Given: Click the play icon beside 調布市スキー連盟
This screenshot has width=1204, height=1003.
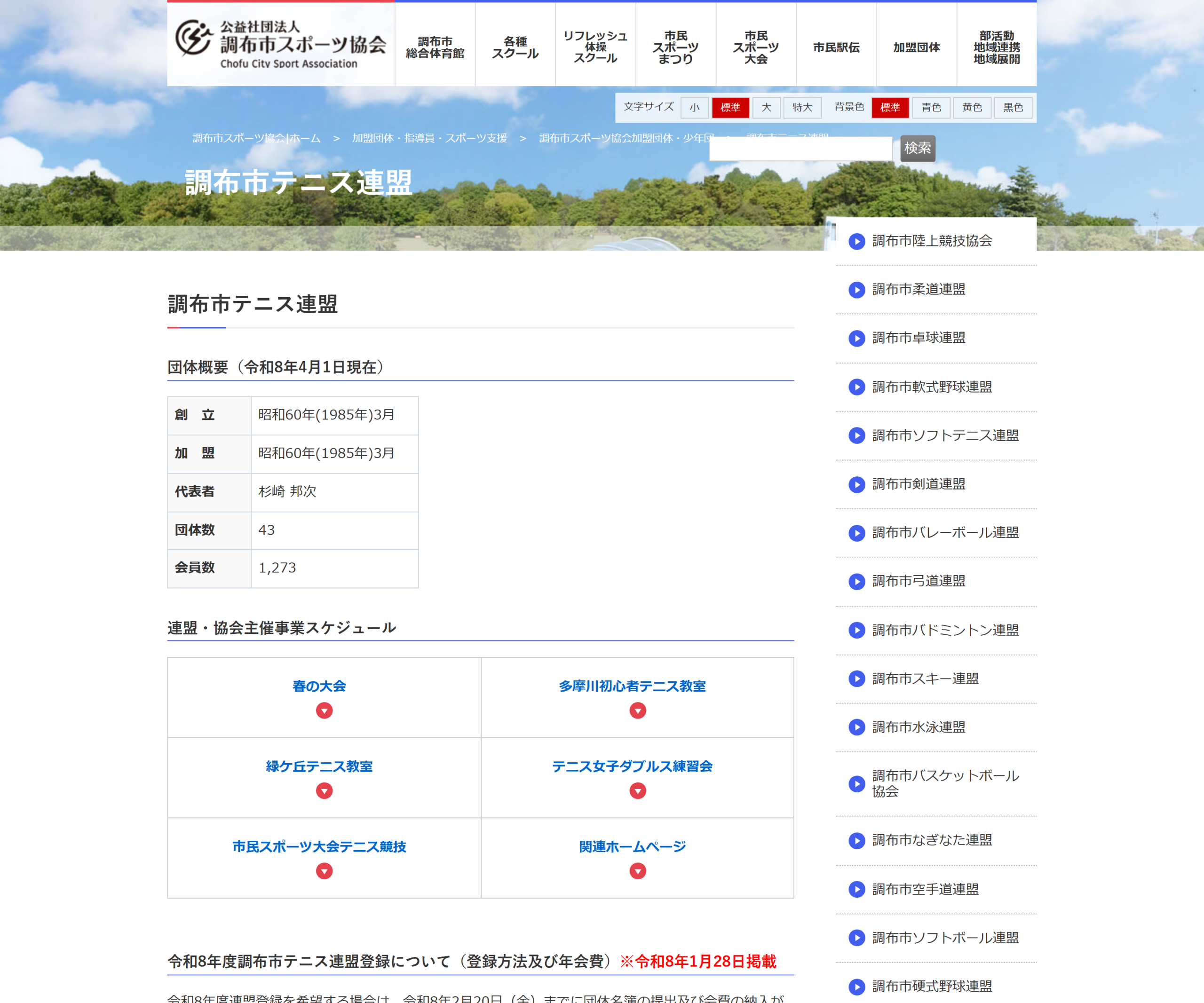Looking at the screenshot, I should pyautogui.click(x=856, y=679).
